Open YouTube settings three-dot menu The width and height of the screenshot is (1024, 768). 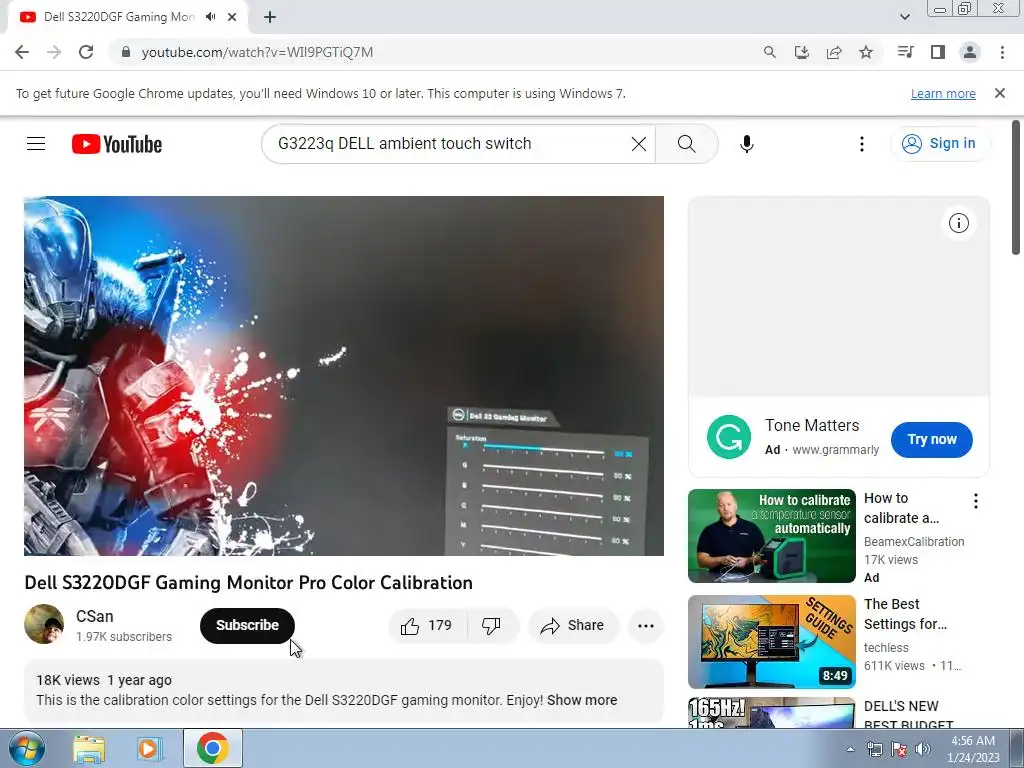click(861, 144)
